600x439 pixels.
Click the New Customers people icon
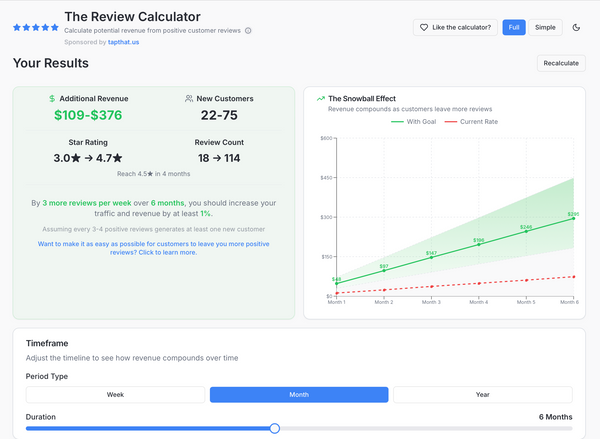(189, 99)
